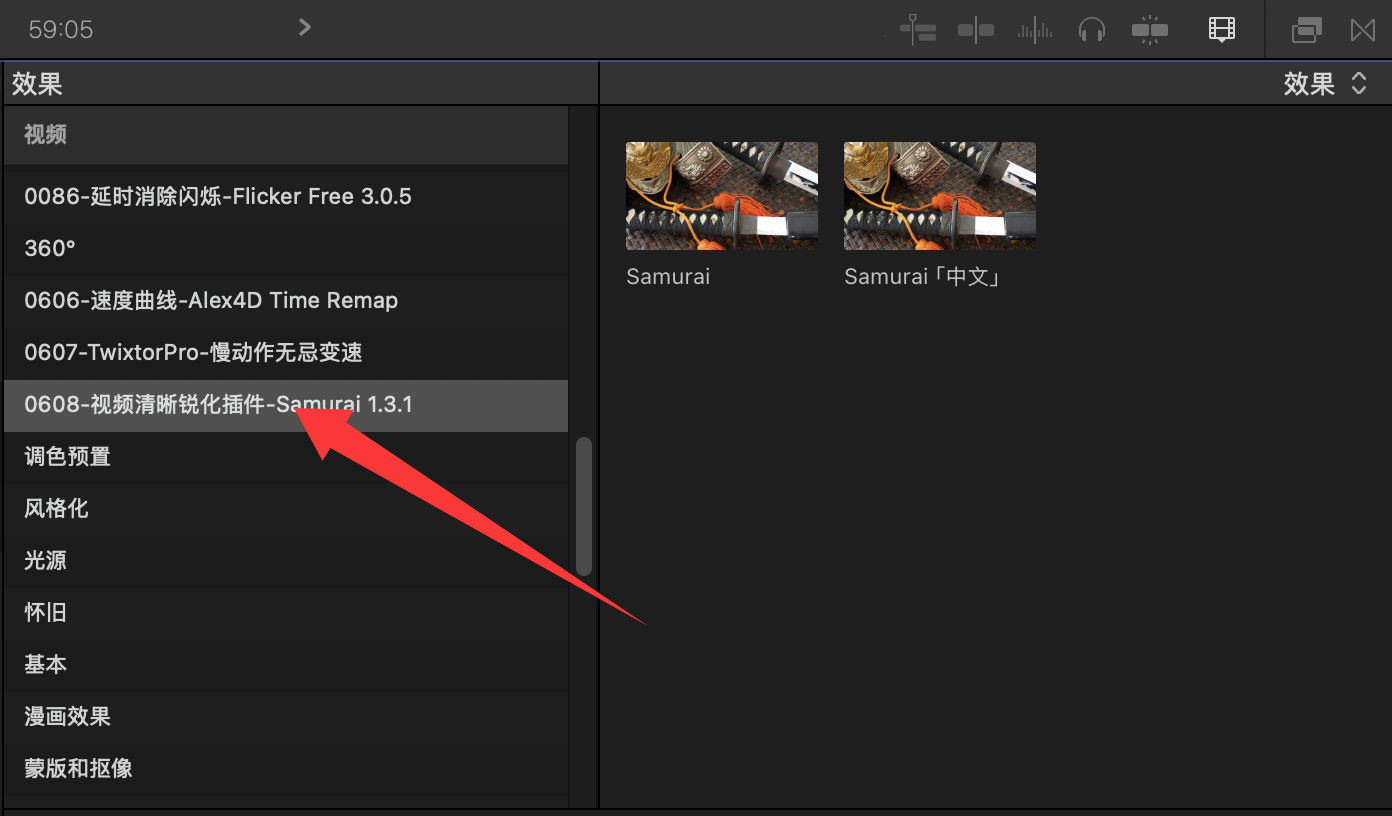Select the Samurai effect thumbnail

tap(721, 196)
